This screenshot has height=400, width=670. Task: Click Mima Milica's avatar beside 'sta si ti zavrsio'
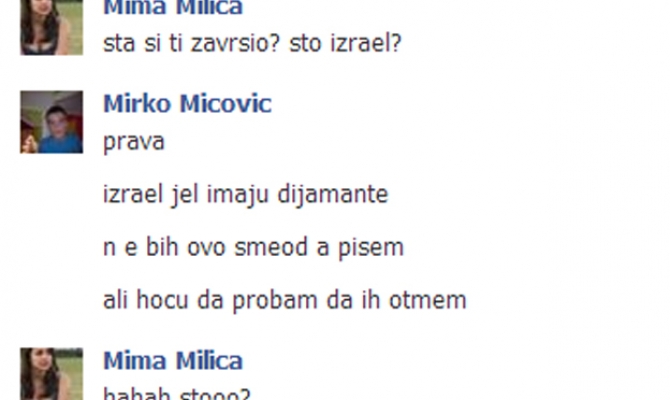(52, 27)
